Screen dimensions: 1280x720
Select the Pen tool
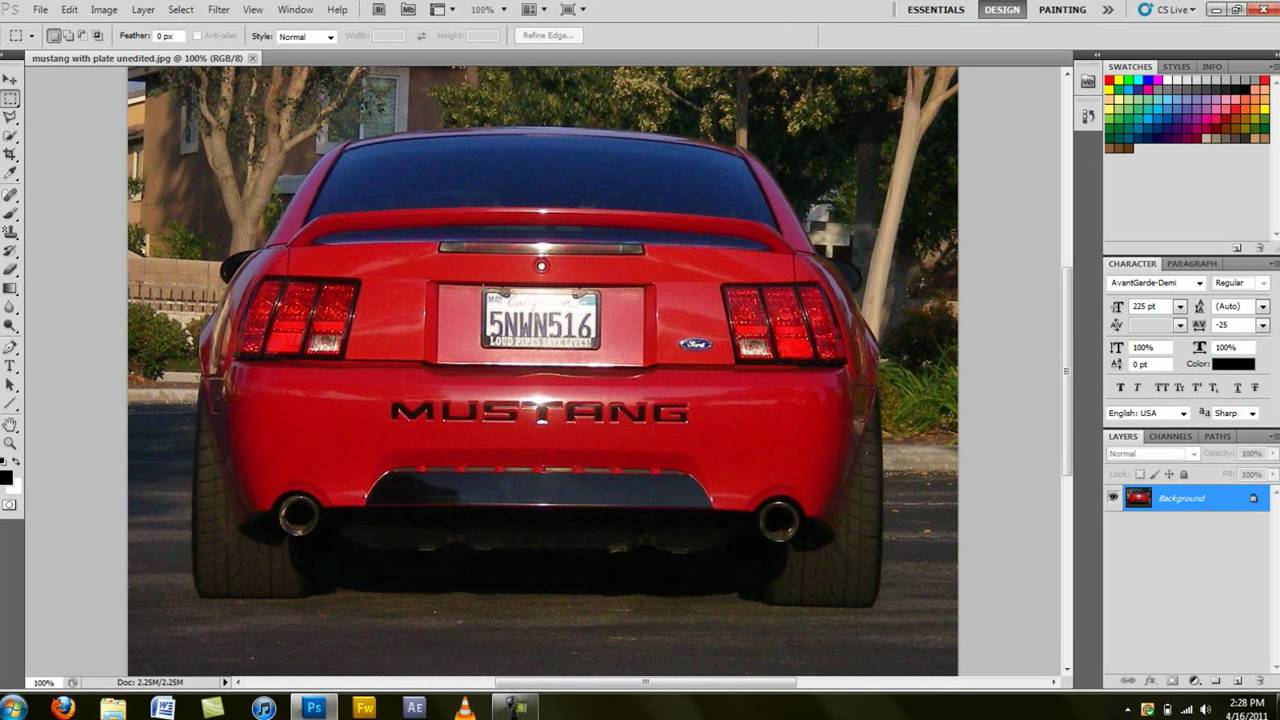click(x=10, y=347)
